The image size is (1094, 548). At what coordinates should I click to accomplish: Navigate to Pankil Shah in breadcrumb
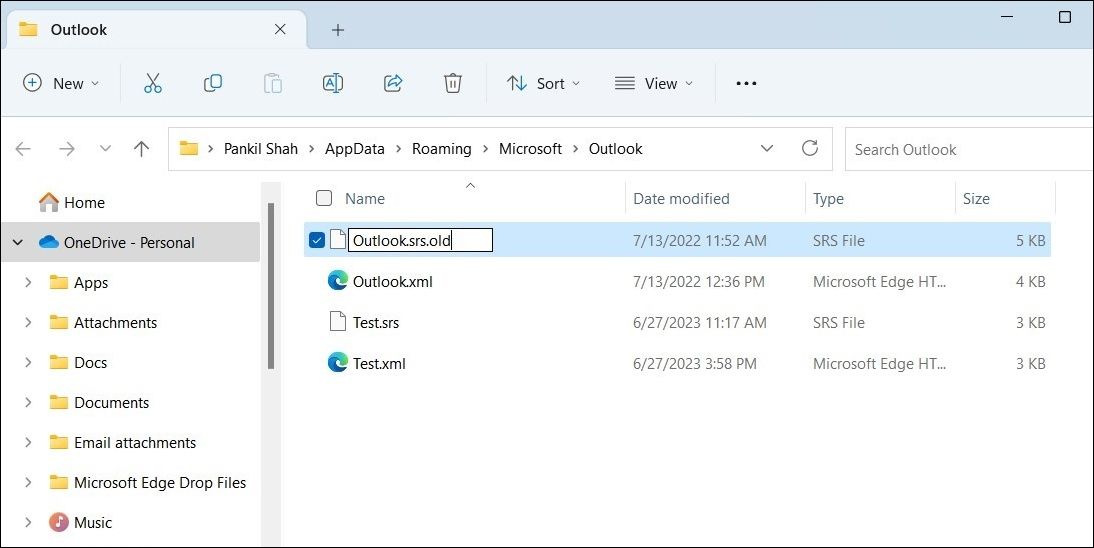[x=261, y=149]
